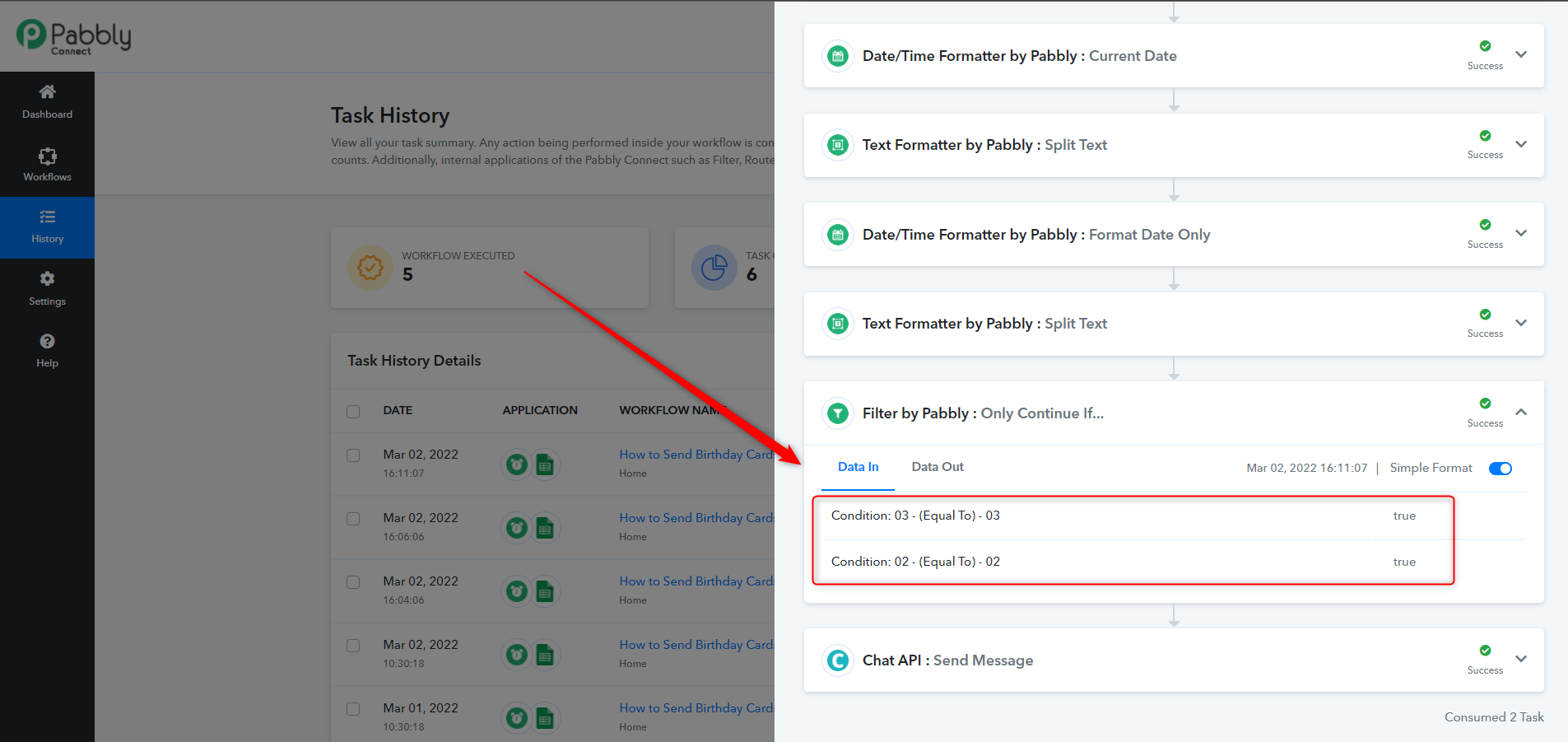Open the workflow link in 16:06:06 row
Screen dimensions: 1568x742
pyautogui.click(x=696, y=518)
